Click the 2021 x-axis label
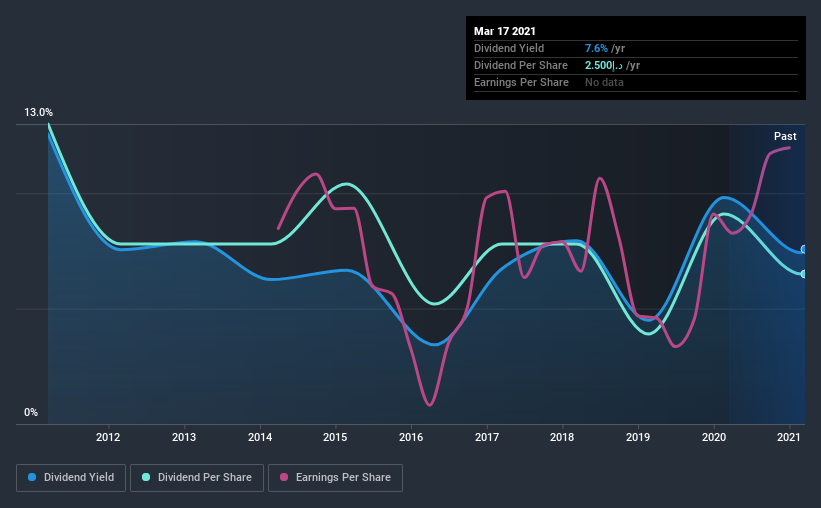The height and width of the screenshot is (508, 821). click(789, 437)
